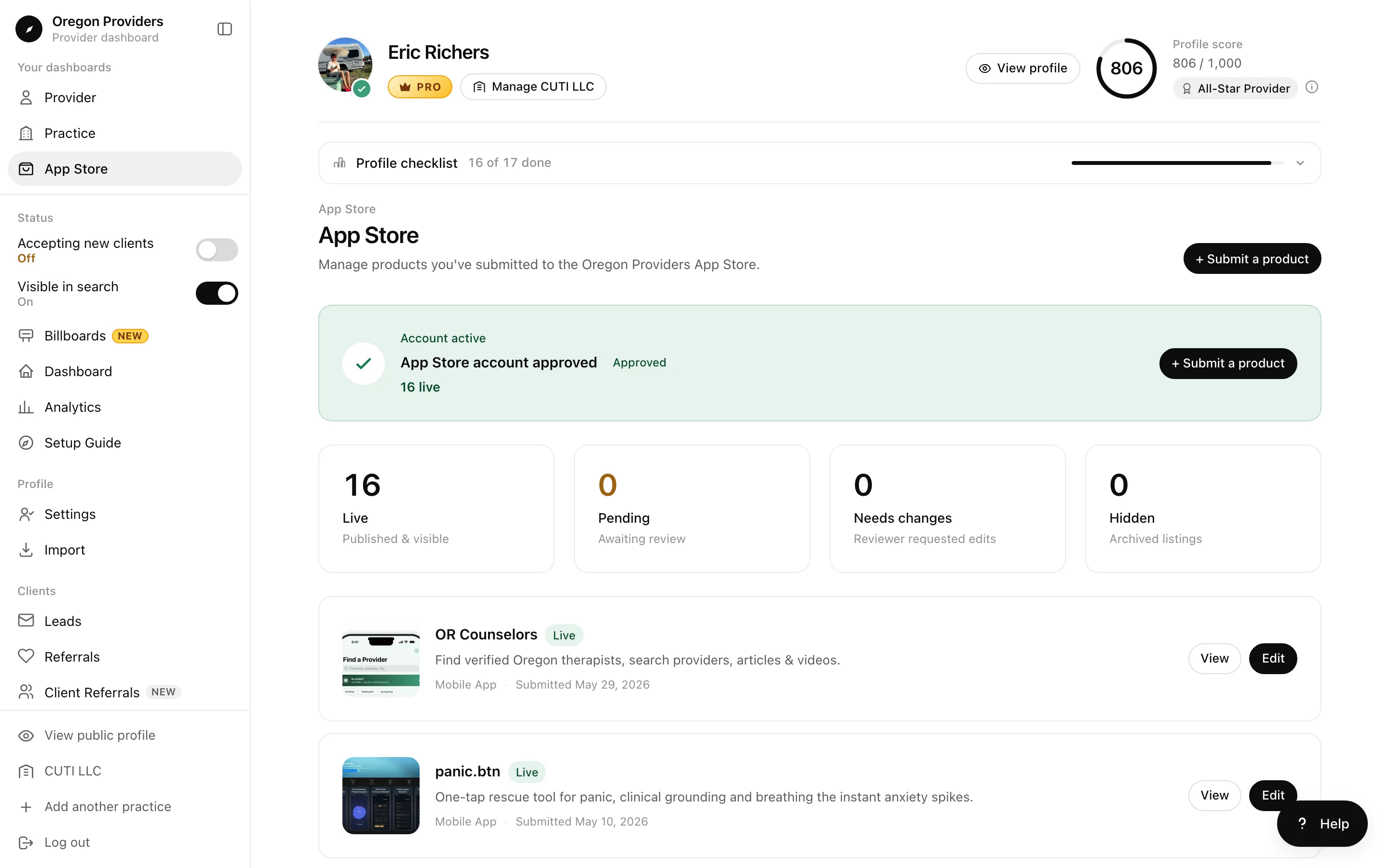Click the View profile button
Screen dimensions: 1389x868
pos(1023,68)
